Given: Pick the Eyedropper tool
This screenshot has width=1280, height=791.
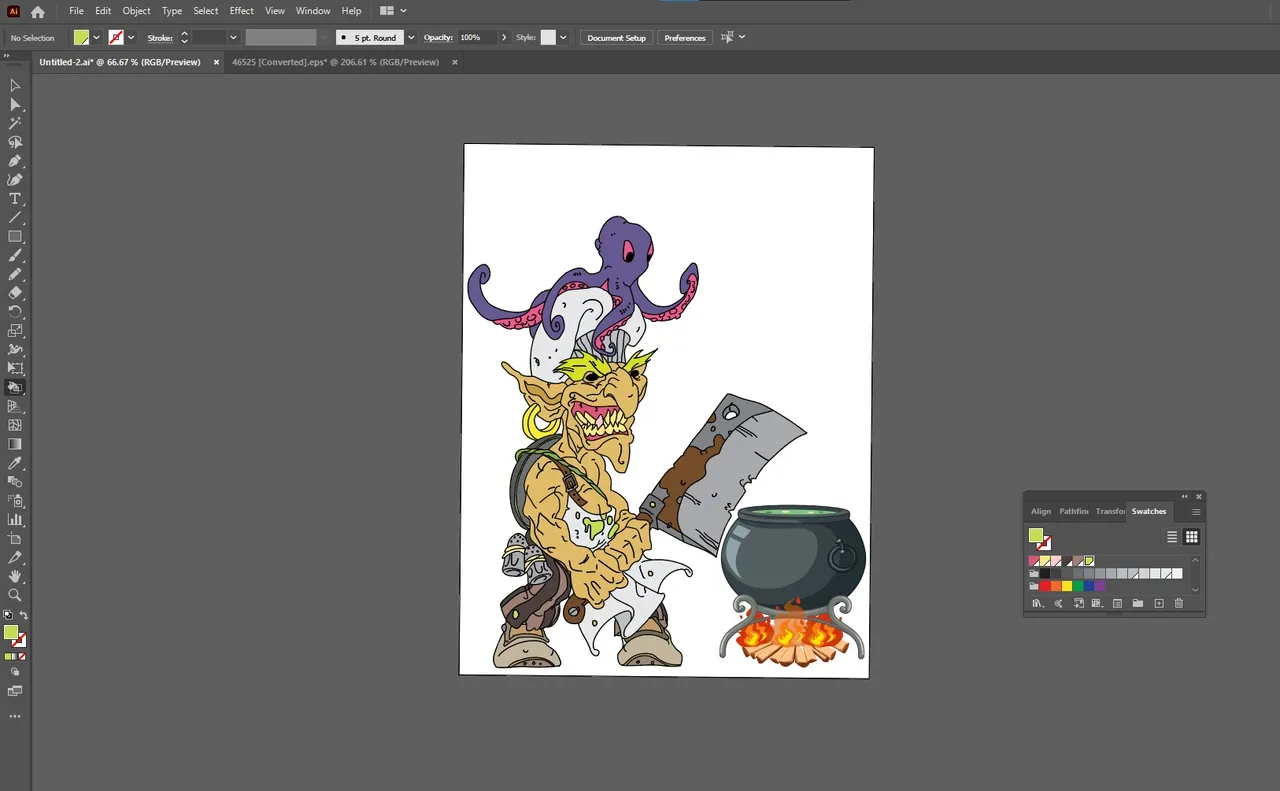Looking at the screenshot, I should [15, 463].
